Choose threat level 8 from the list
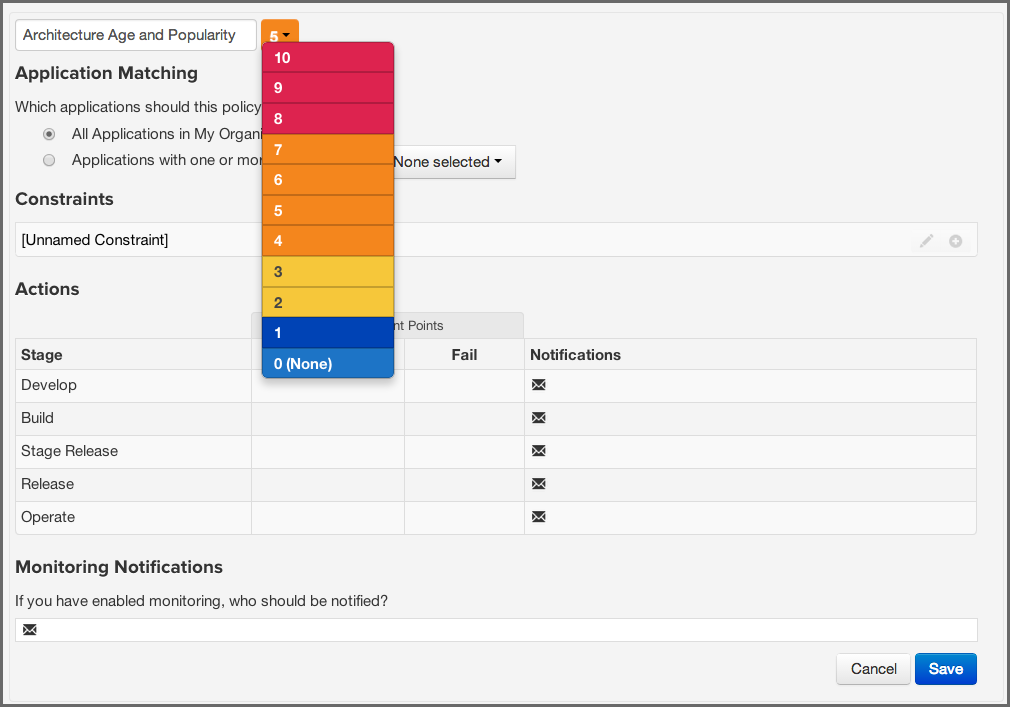 [x=328, y=118]
